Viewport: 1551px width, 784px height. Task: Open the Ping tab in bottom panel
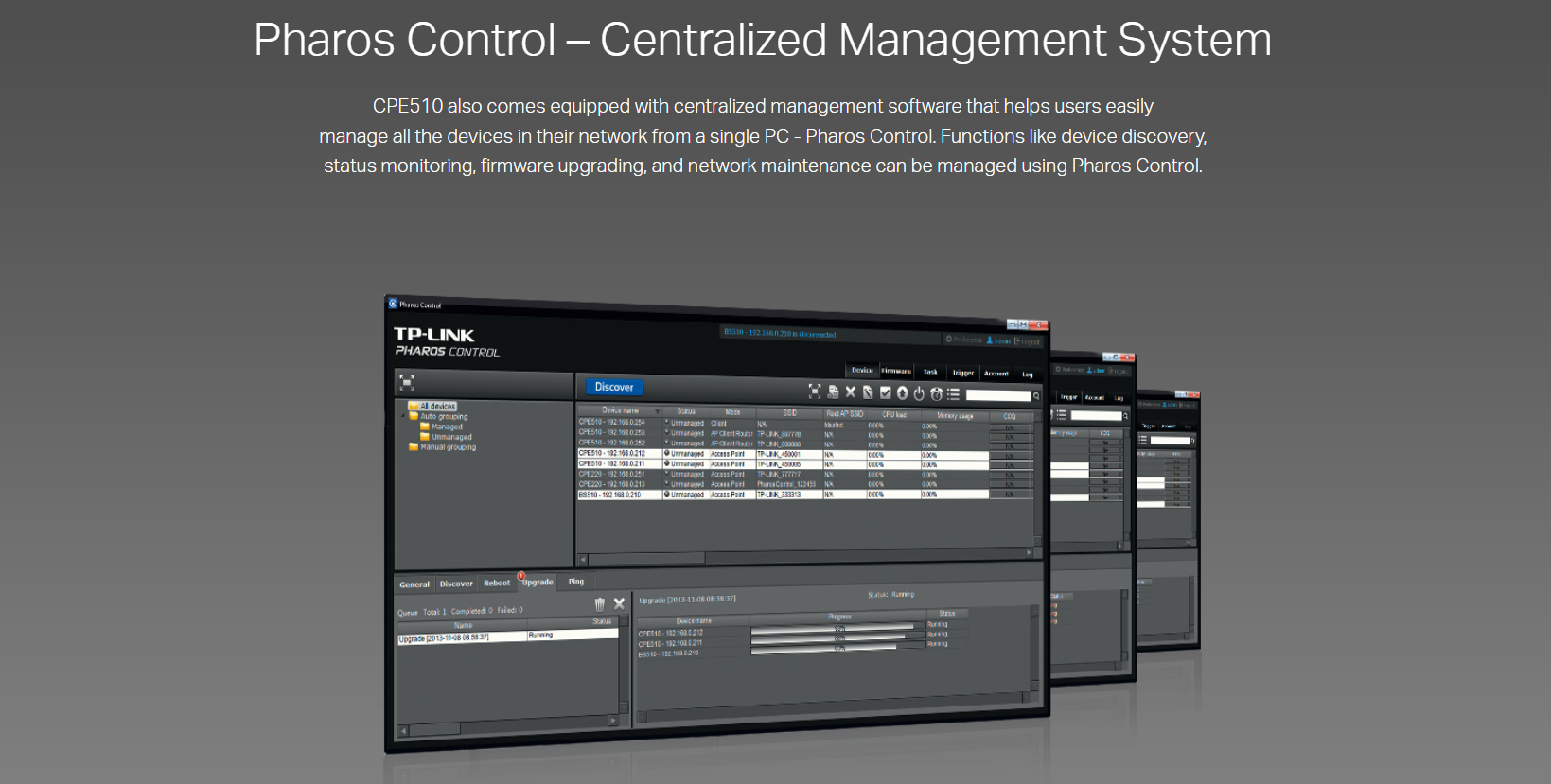point(576,582)
